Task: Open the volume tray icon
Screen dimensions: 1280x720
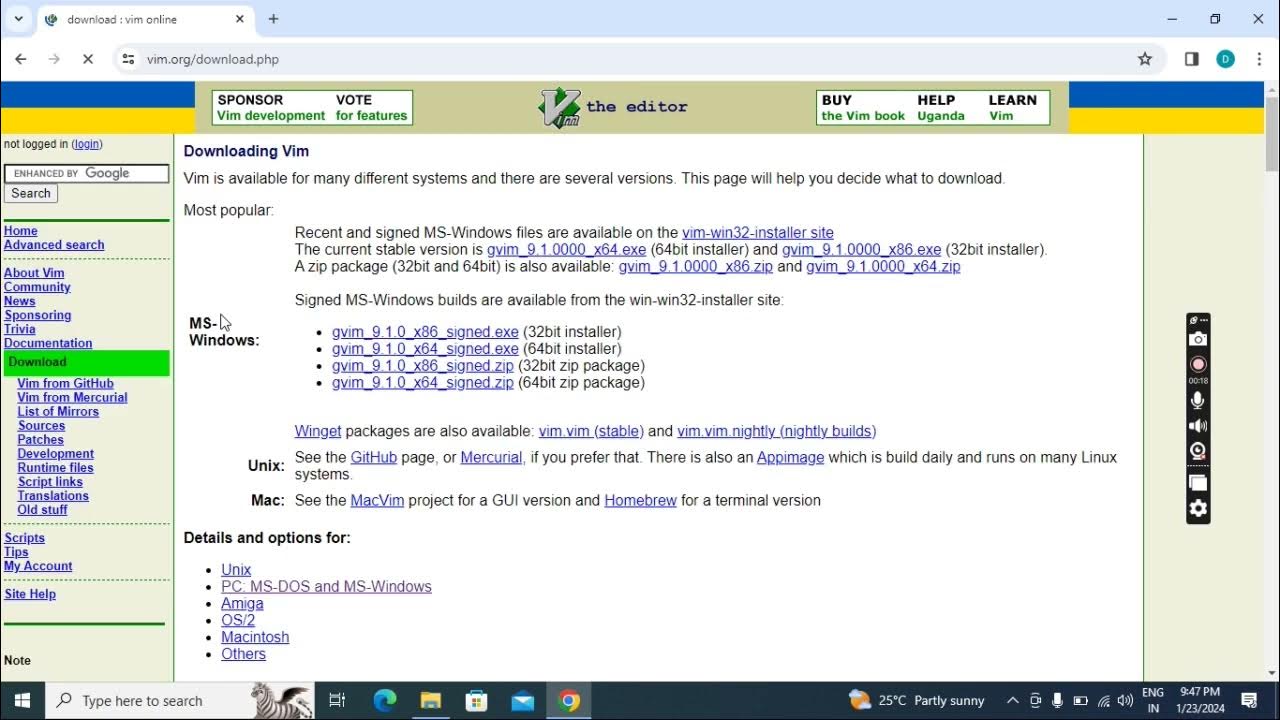Action: tap(1125, 700)
